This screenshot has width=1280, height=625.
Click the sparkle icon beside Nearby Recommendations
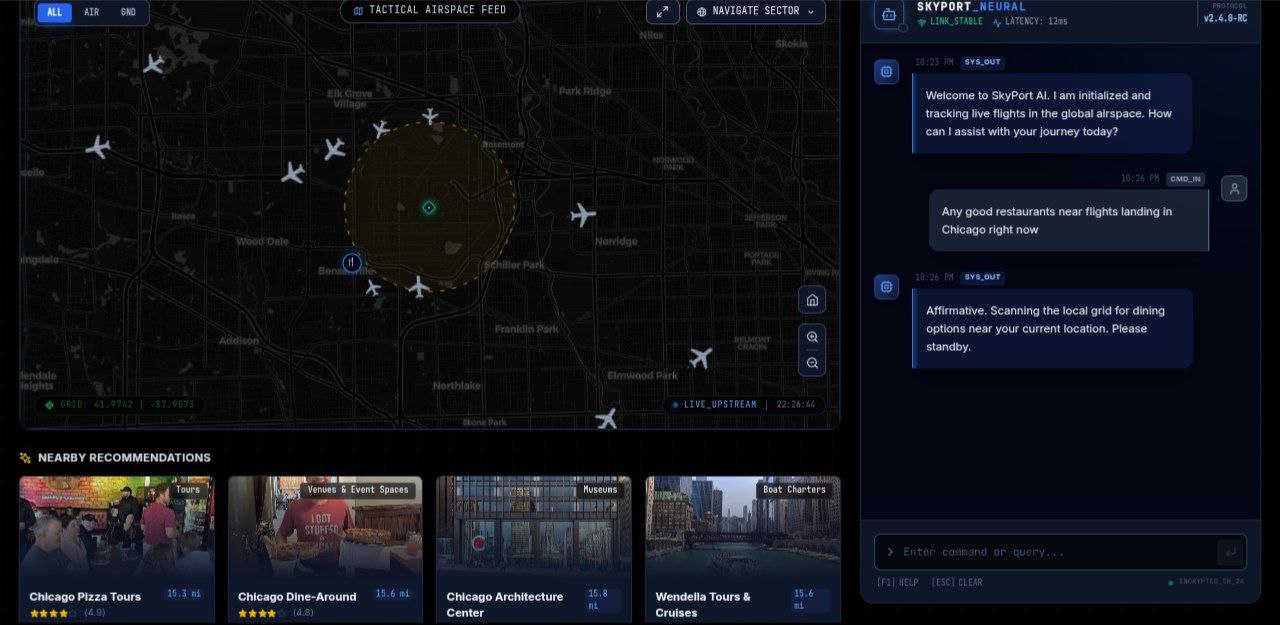26,458
